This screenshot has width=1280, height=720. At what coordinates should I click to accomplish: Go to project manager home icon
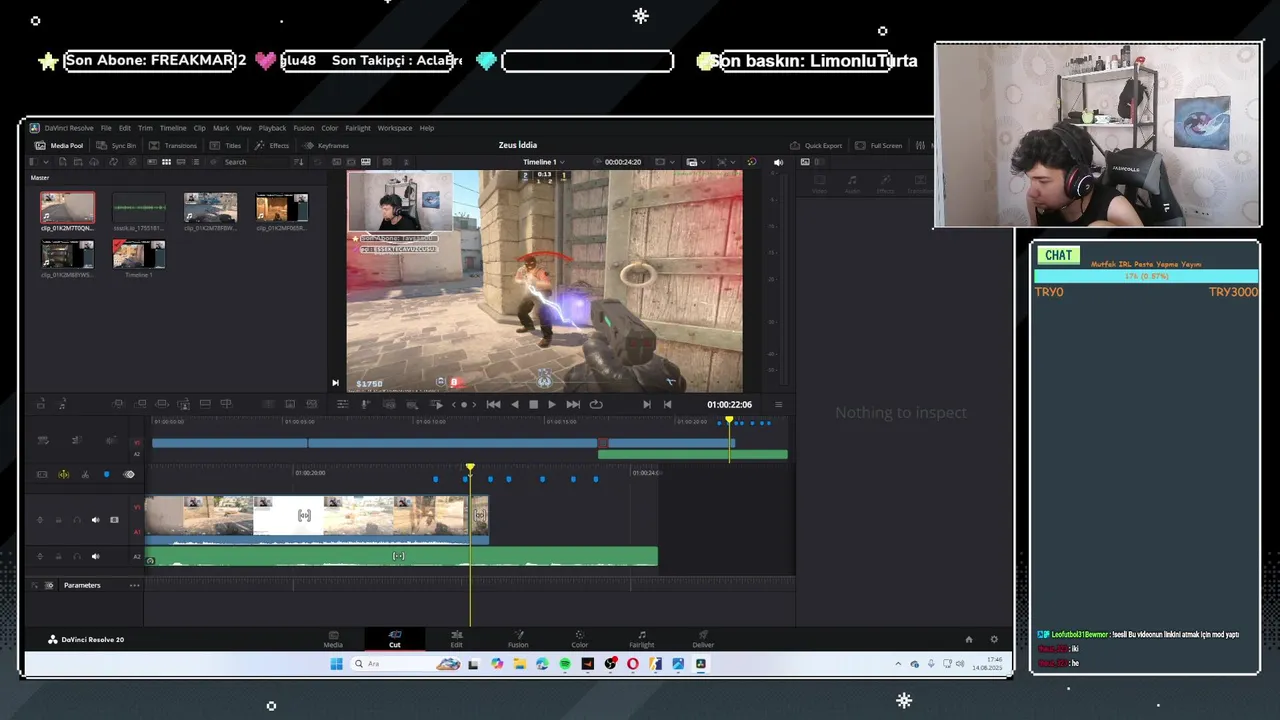click(x=968, y=639)
